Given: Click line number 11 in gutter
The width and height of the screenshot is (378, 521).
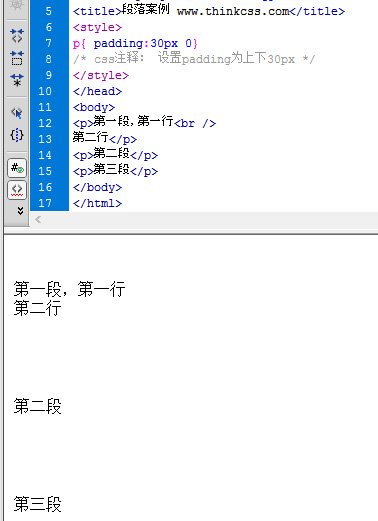Looking at the screenshot, I should [x=45, y=107].
